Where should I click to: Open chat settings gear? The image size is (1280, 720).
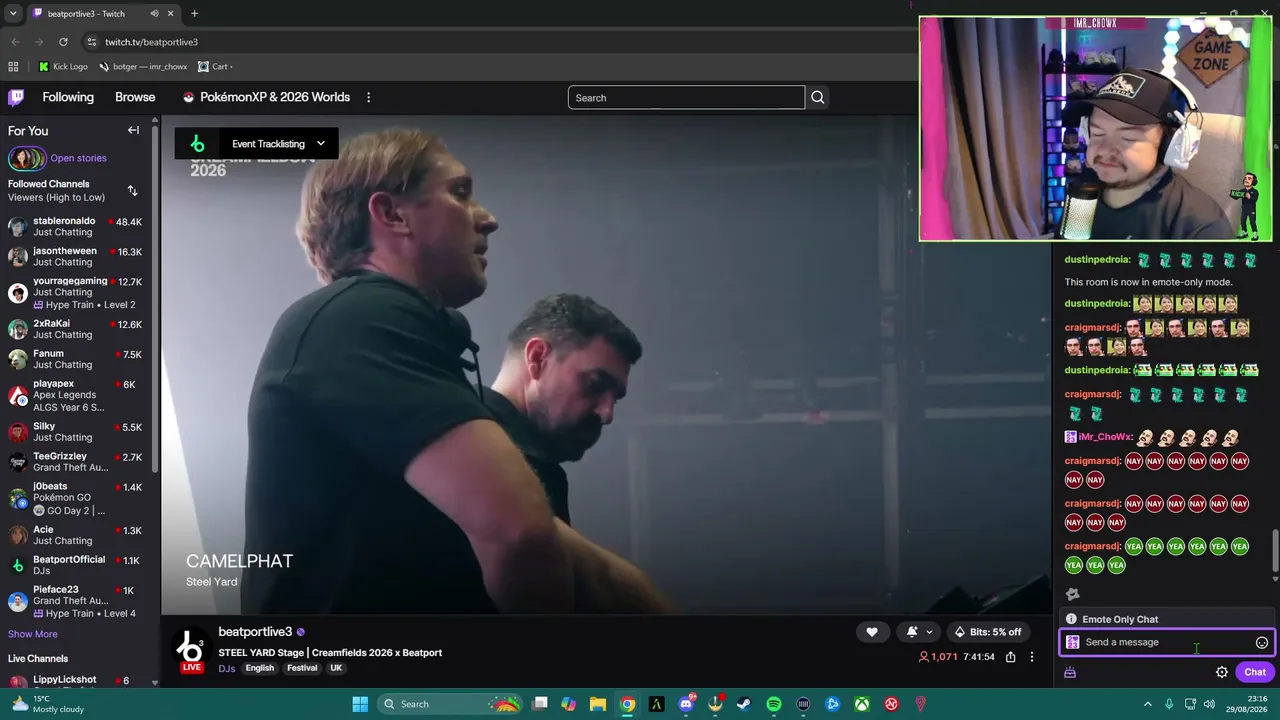1222,672
